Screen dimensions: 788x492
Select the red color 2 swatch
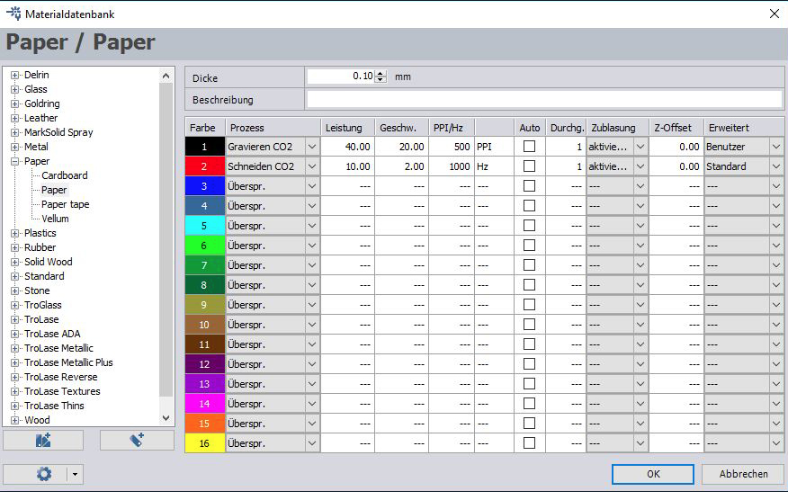click(205, 167)
